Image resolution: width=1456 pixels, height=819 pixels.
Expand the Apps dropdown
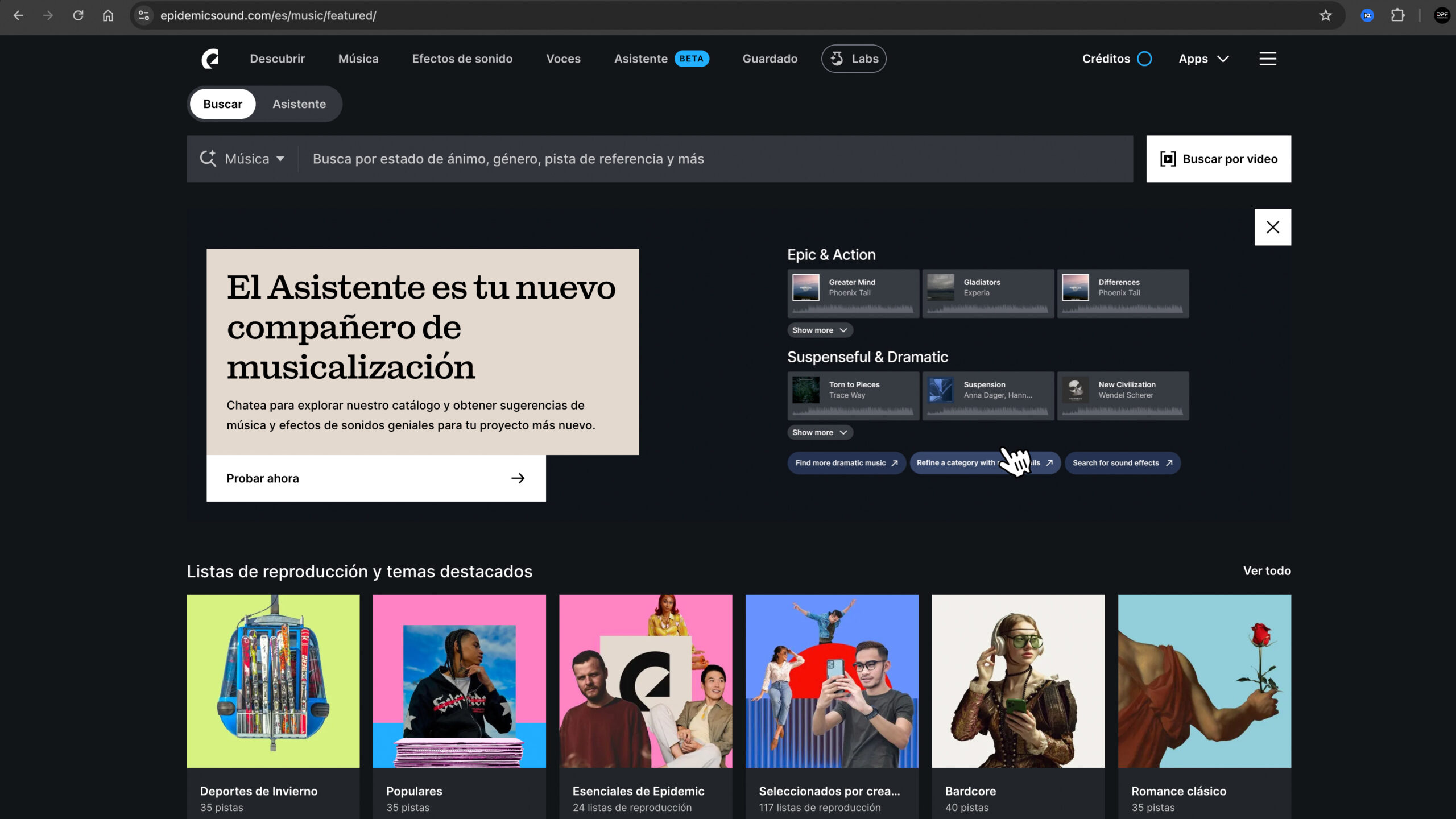click(1204, 58)
